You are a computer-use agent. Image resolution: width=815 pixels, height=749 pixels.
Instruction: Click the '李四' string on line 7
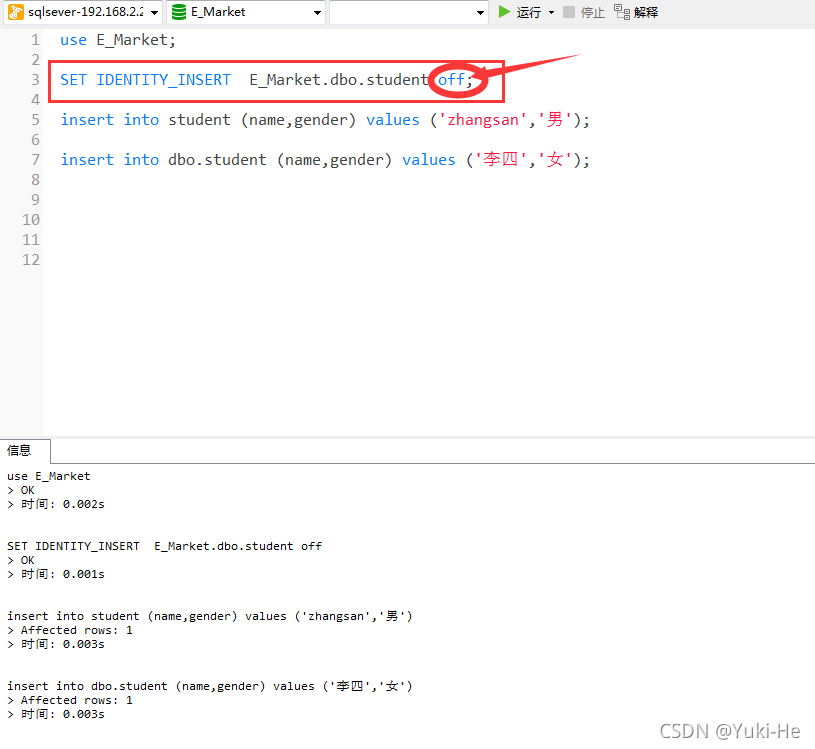(501, 160)
